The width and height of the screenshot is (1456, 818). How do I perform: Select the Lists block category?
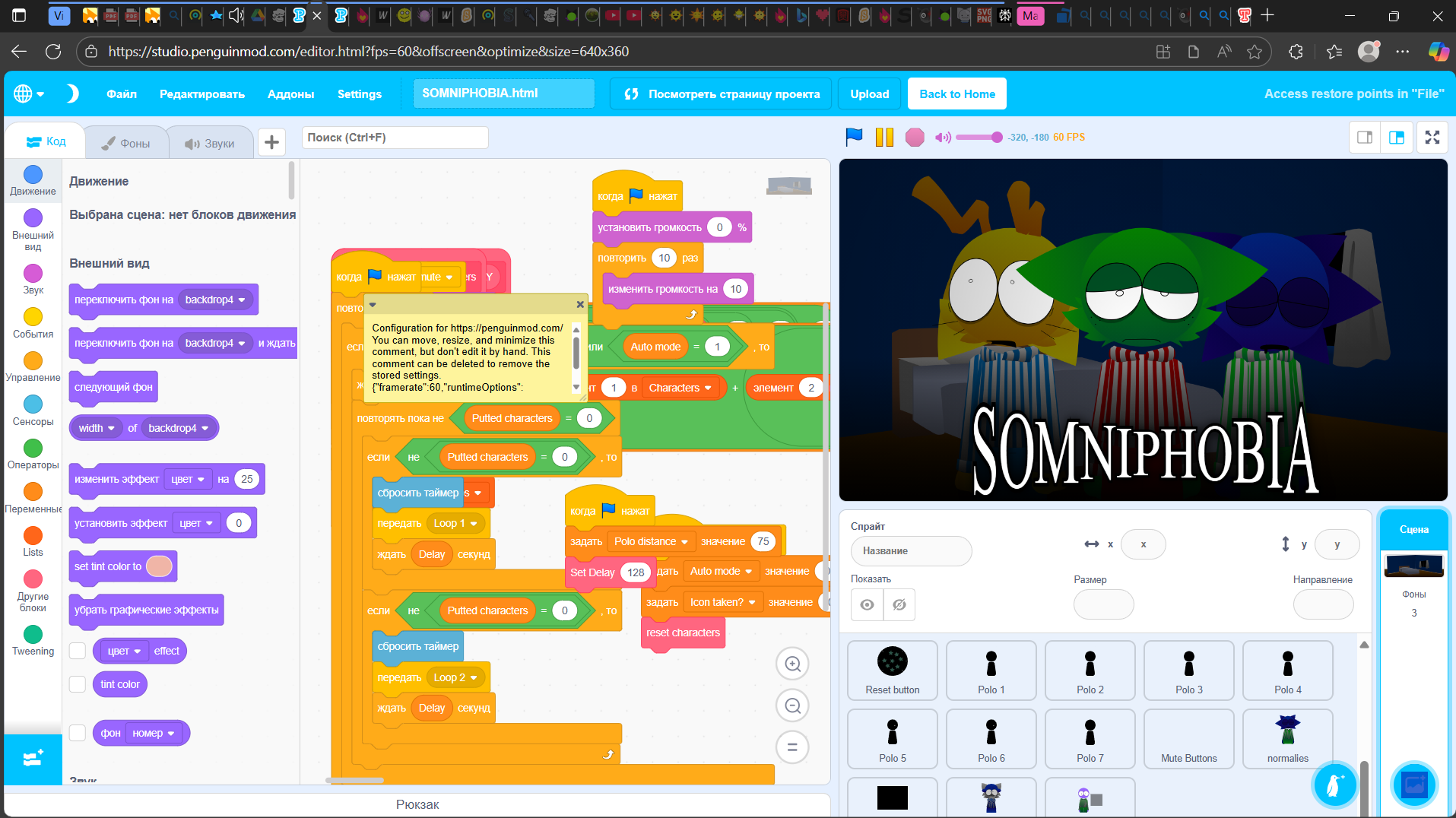pos(33,541)
